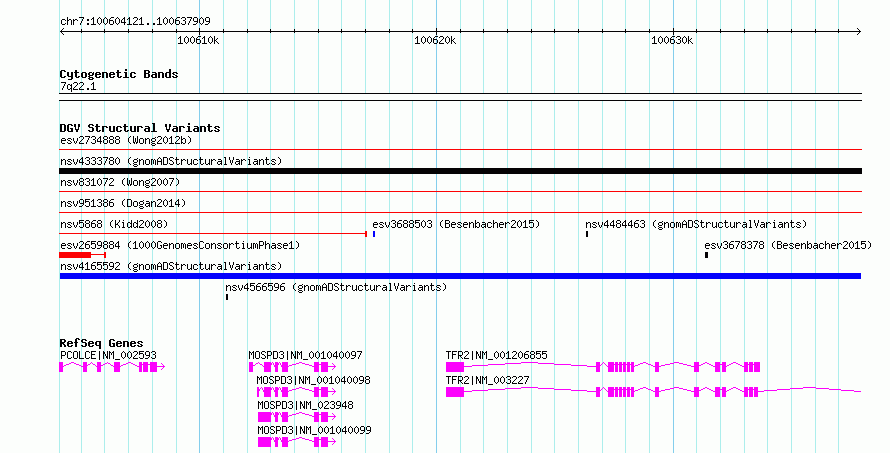Click the MOSPD3|NM_001040099 transcript label

pos(314,430)
